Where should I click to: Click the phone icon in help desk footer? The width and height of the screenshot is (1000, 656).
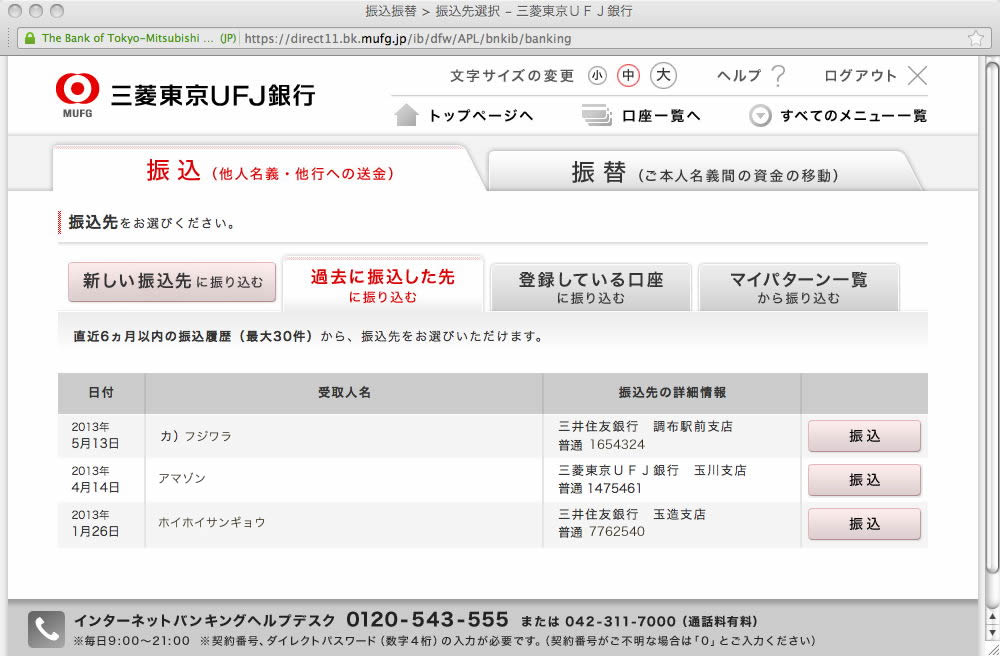tap(46, 629)
